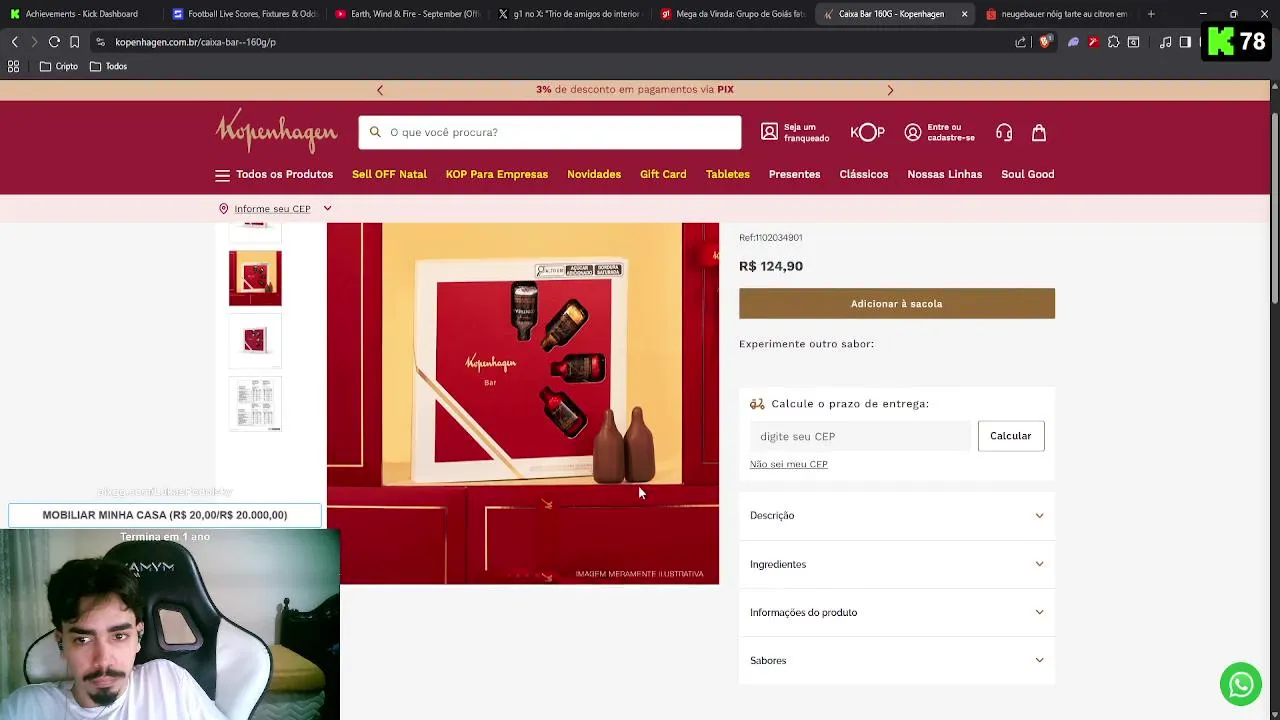Open the shopping bag icon
Screen dimensions: 1280x720
click(1039, 132)
